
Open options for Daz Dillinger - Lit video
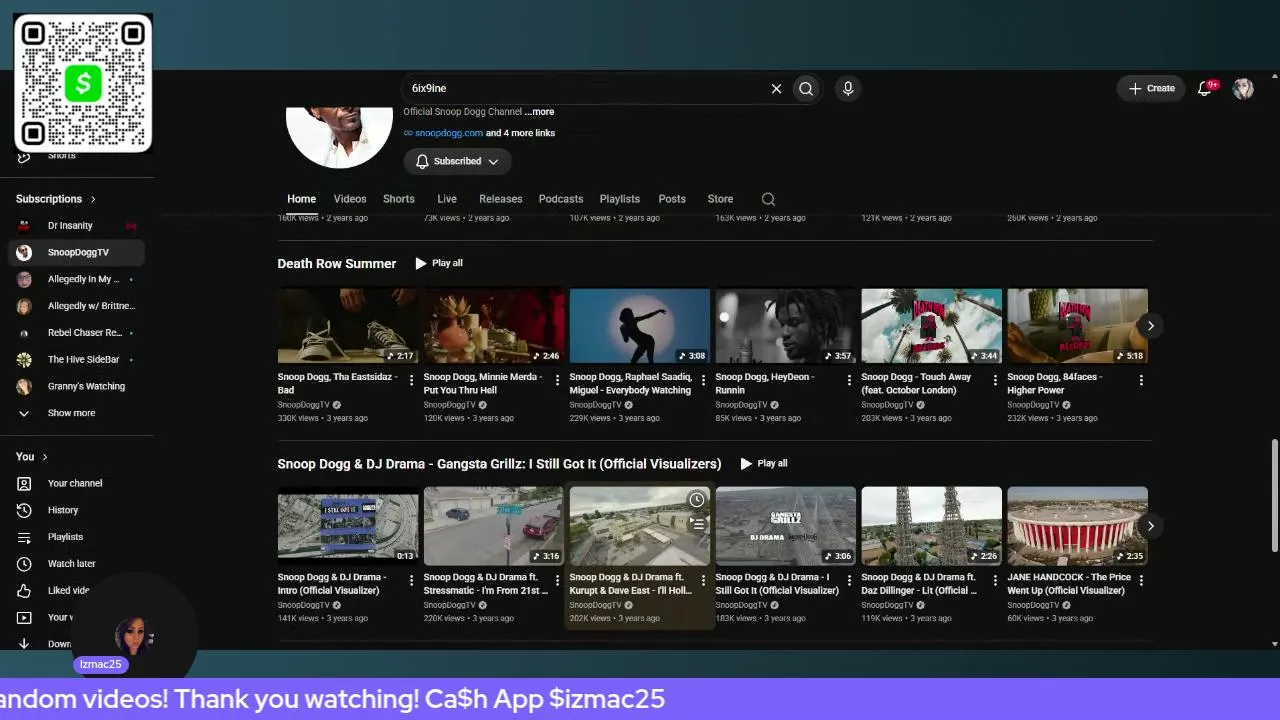click(995, 580)
